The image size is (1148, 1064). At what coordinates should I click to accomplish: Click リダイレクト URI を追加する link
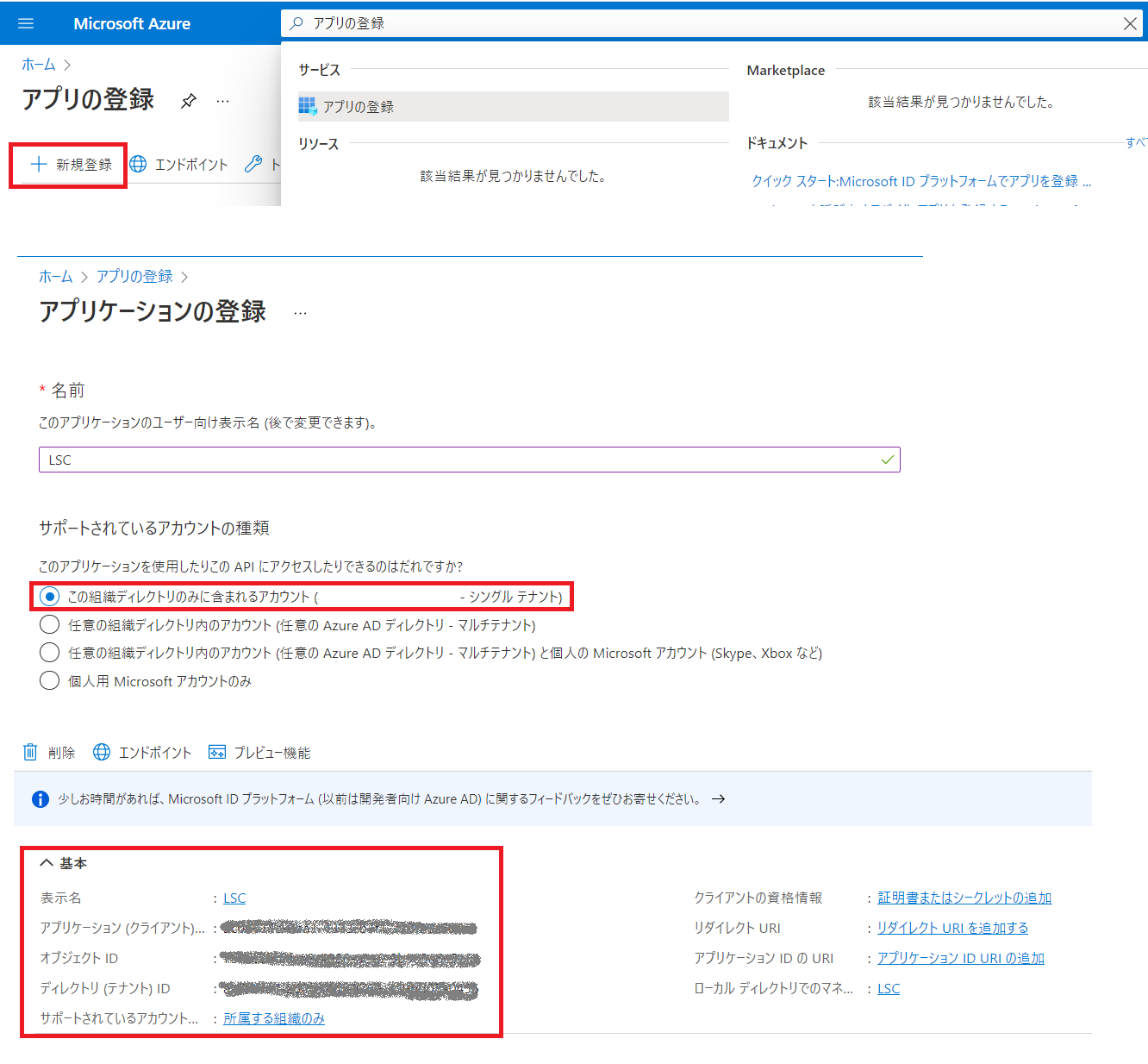pyautogui.click(x=952, y=929)
